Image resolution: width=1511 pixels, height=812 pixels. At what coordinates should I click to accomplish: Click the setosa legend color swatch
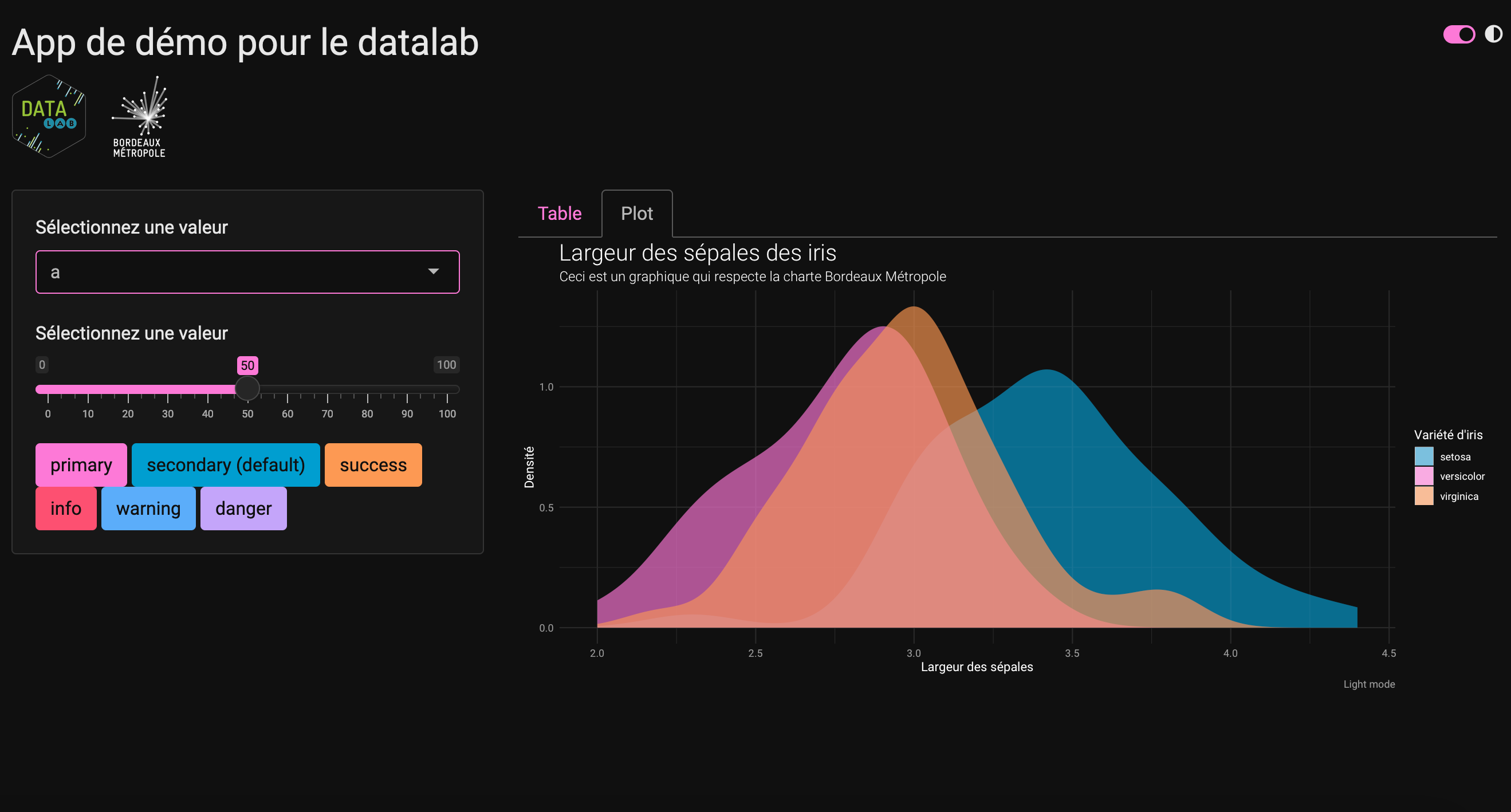click(1424, 457)
